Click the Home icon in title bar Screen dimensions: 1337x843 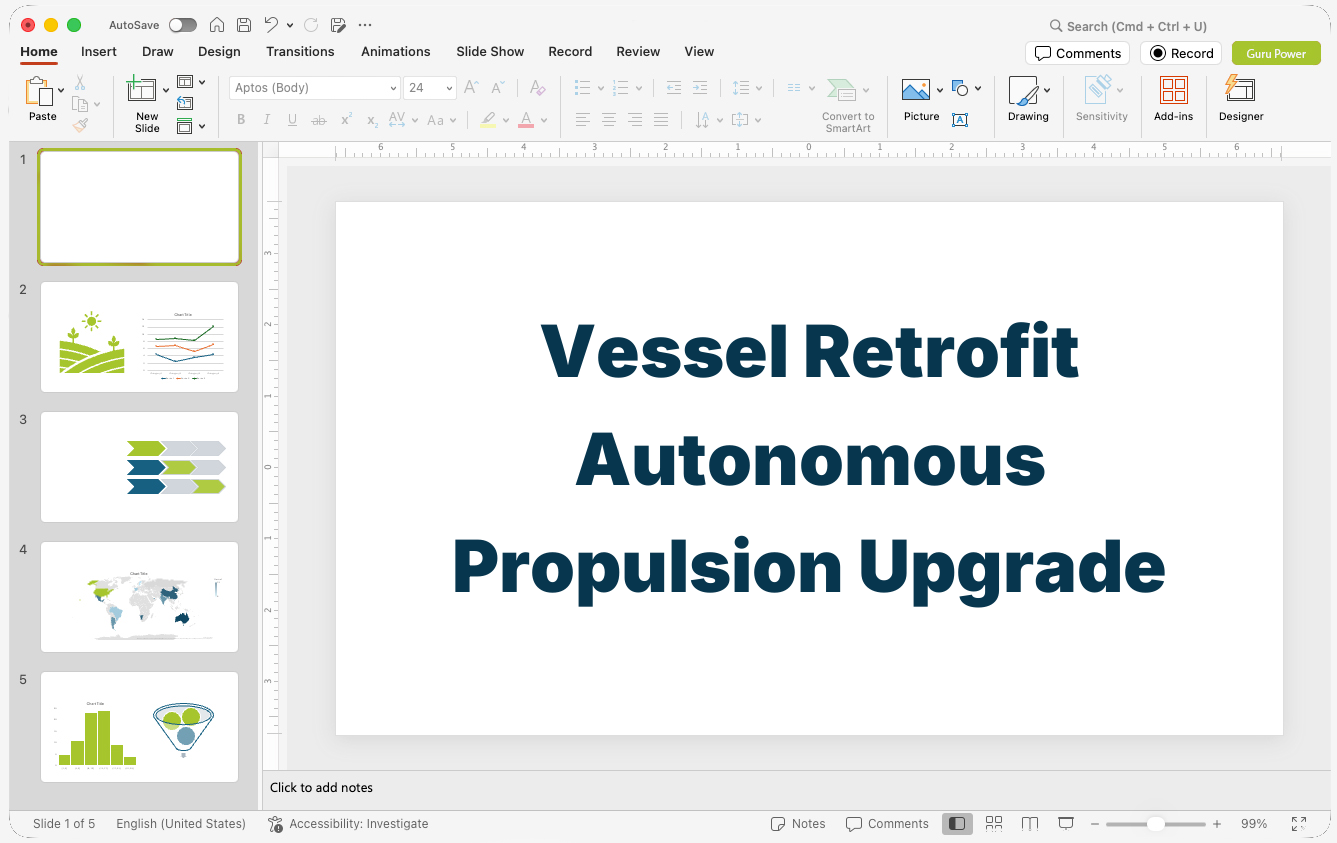[217, 25]
